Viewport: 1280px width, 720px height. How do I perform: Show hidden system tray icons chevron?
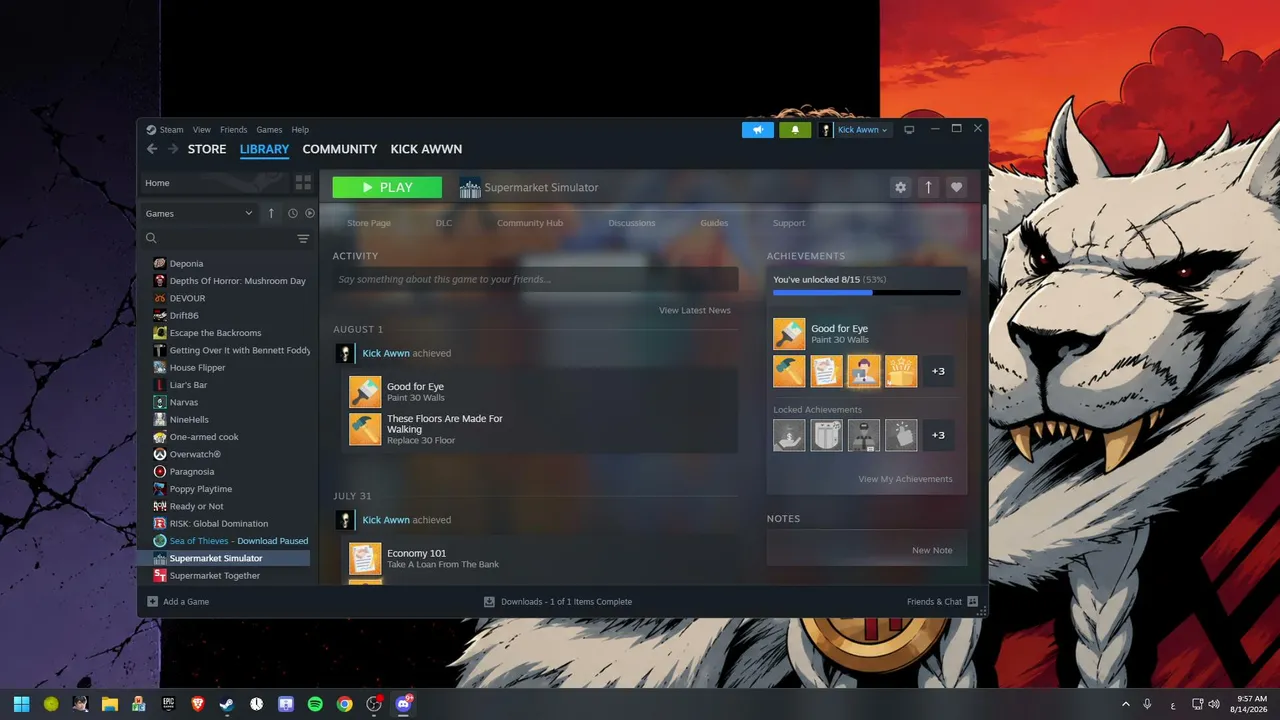1126,704
